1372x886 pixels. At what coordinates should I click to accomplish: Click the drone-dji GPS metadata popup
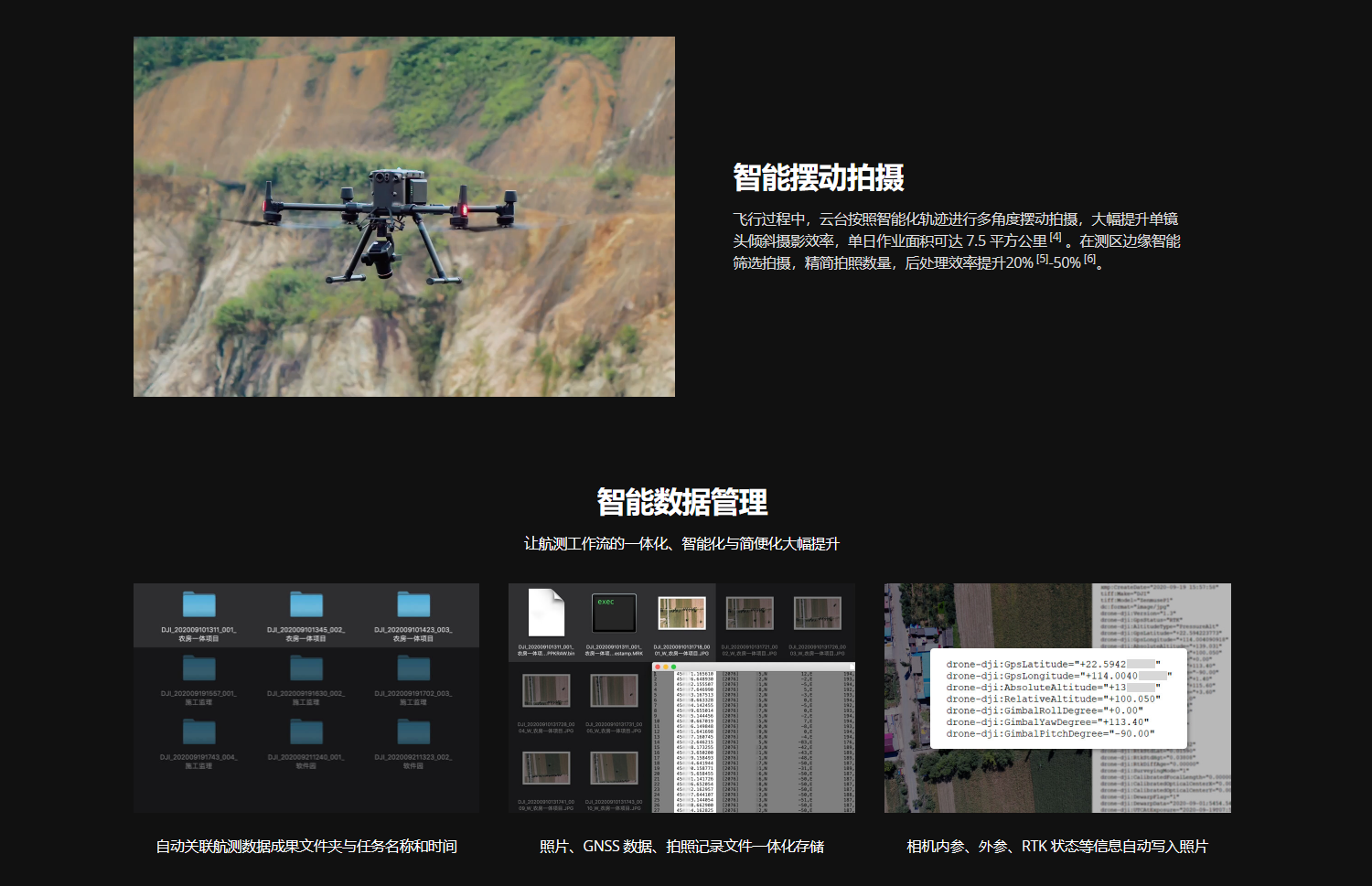click(1057, 699)
